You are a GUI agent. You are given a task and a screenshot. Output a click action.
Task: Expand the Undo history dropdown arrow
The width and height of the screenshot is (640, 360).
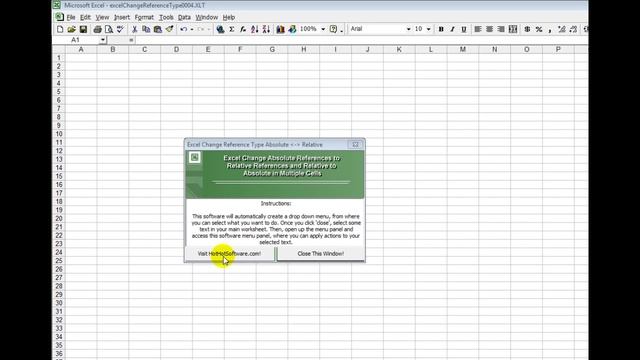point(192,29)
